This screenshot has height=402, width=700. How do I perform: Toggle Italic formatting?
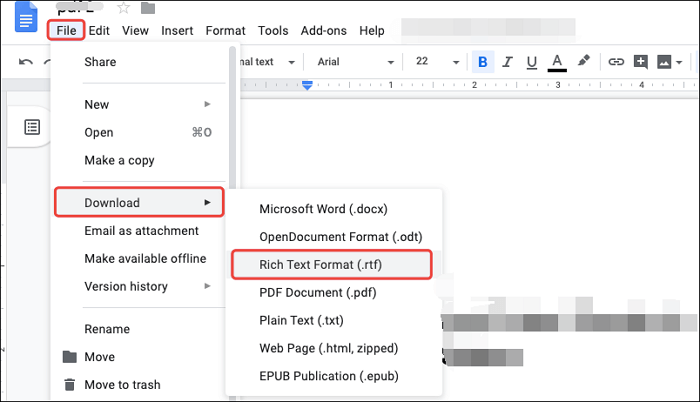click(x=507, y=62)
